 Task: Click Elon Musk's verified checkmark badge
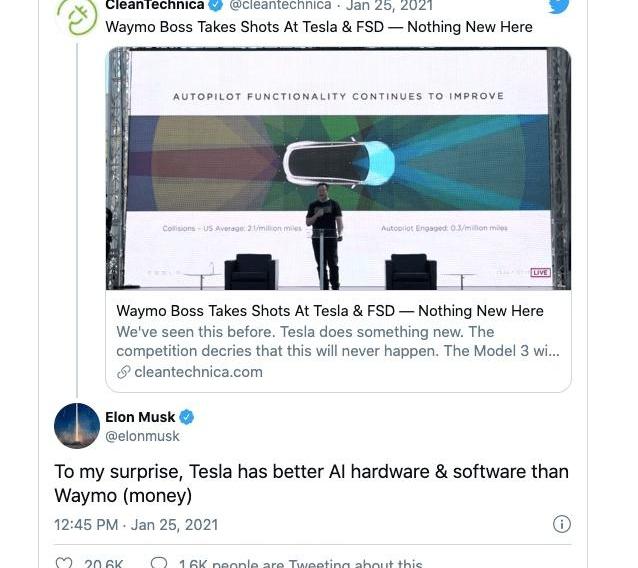[187, 417]
